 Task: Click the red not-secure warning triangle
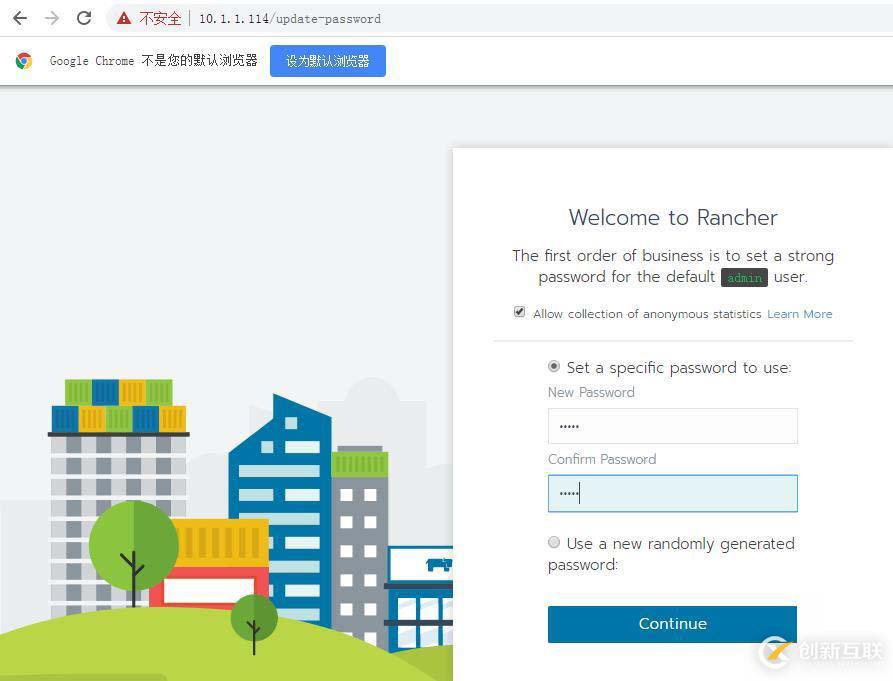tap(124, 18)
